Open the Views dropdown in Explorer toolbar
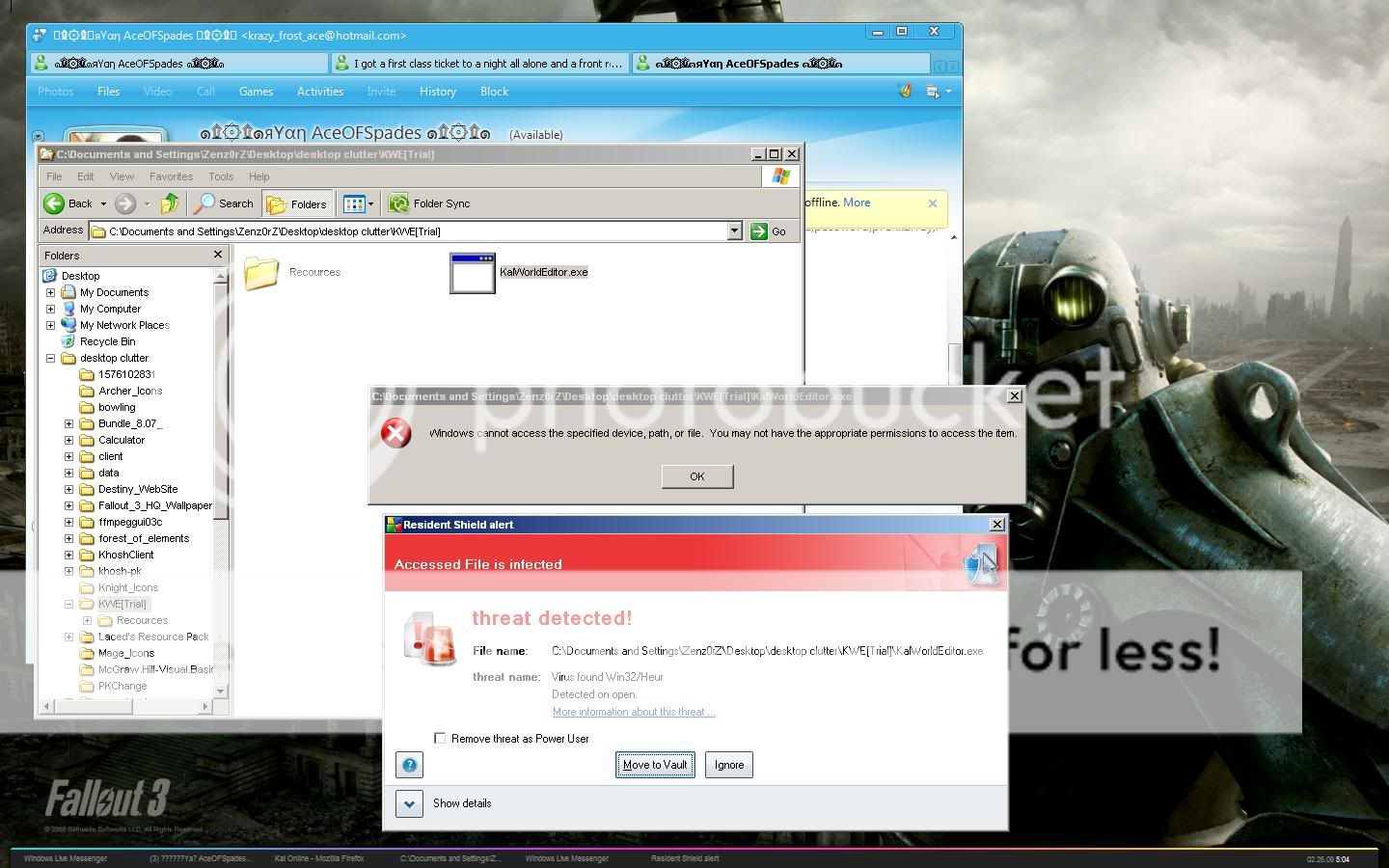 pyautogui.click(x=359, y=203)
